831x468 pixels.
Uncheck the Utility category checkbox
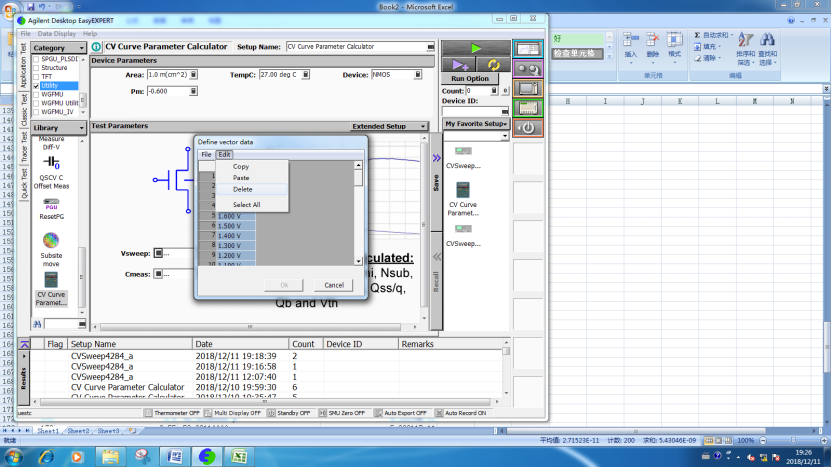coord(36,86)
